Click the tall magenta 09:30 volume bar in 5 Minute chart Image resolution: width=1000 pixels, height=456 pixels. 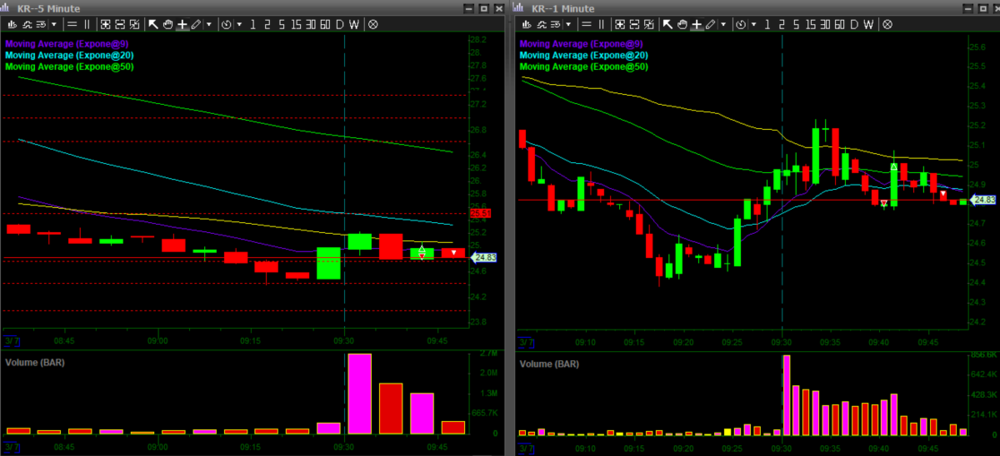click(x=360, y=393)
